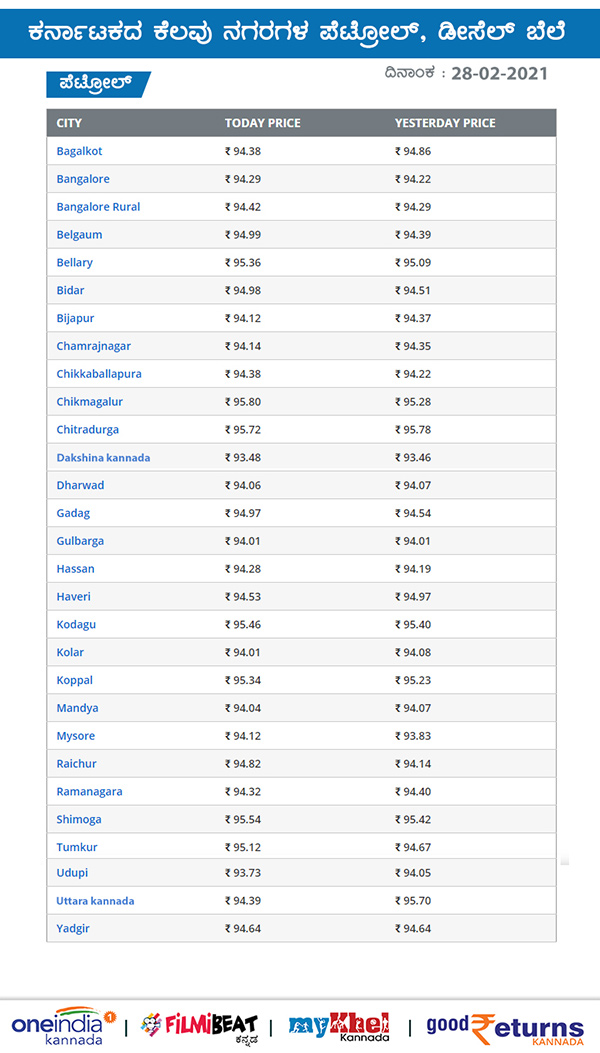Open the Oneindia Kannada logo

(63, 1025)
